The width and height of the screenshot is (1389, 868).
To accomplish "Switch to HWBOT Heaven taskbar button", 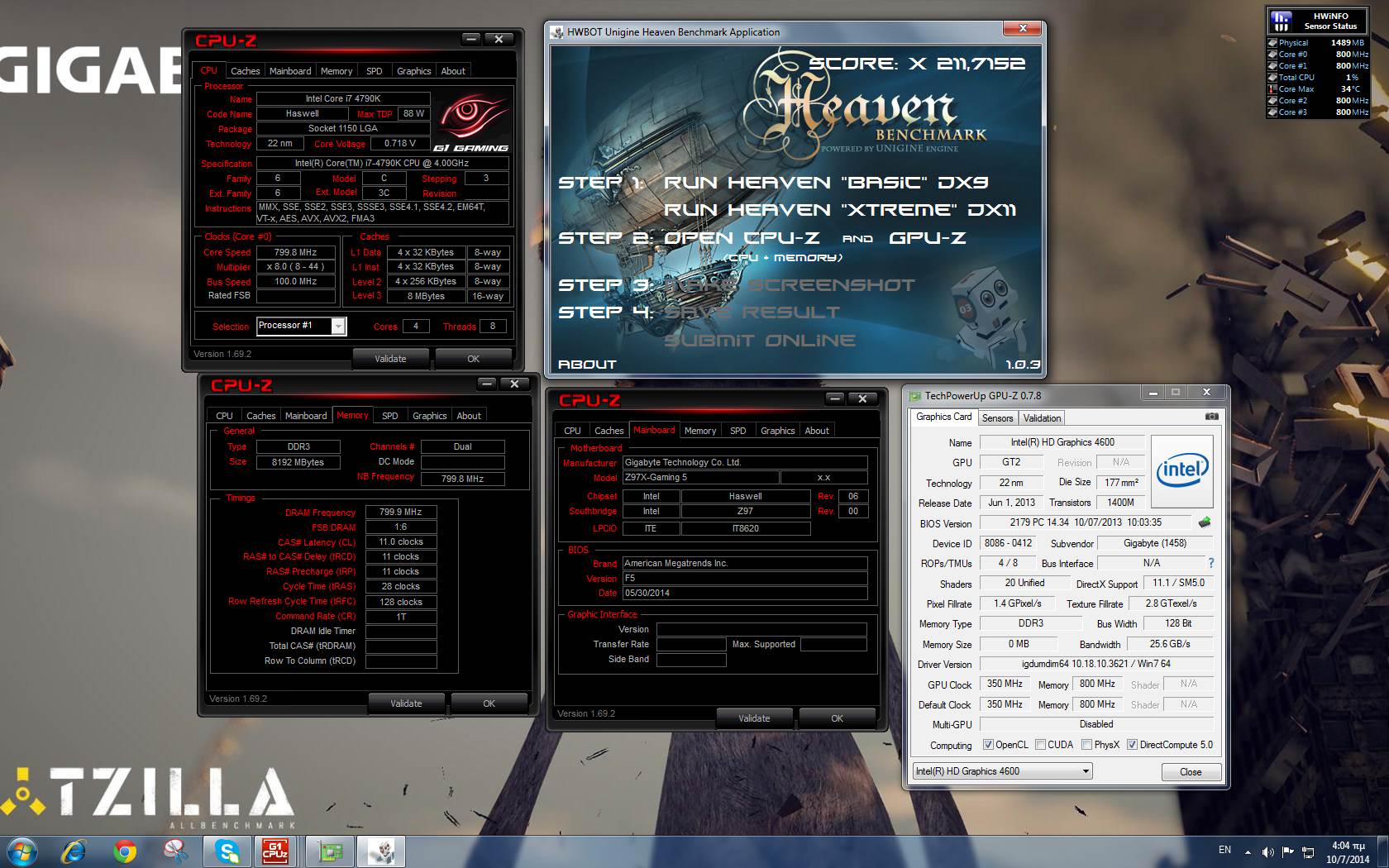I will coord(380,851).
